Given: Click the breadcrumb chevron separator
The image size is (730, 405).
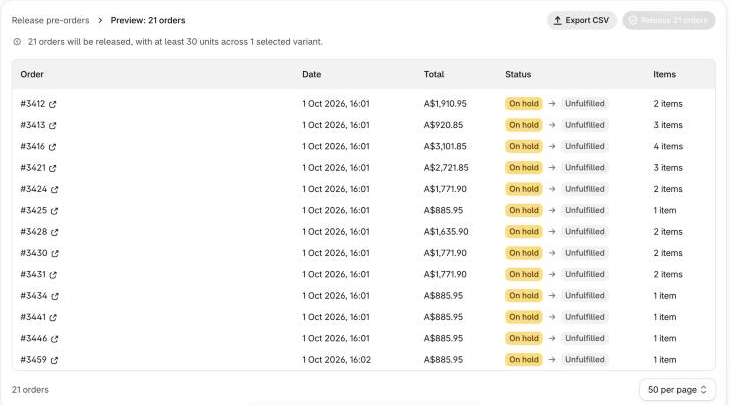Looking at the screenshot, I should tap(100, 20).
